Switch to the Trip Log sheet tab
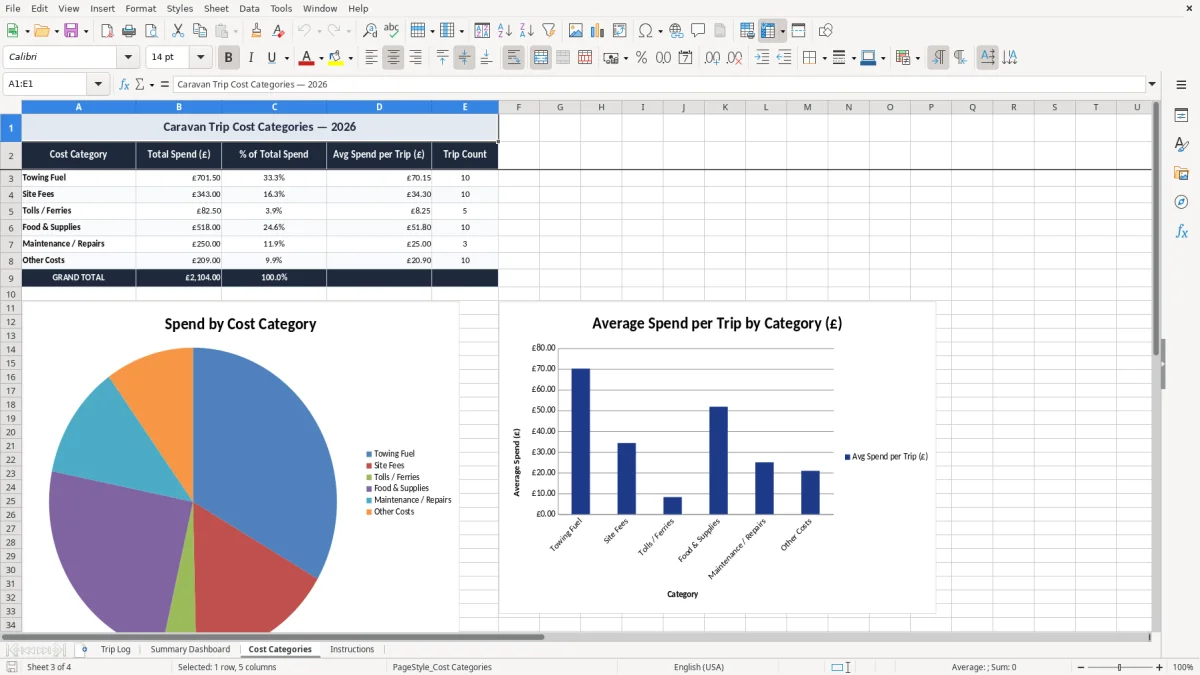This screenshot has width=1200, height=675. click(x=115, y=649)
